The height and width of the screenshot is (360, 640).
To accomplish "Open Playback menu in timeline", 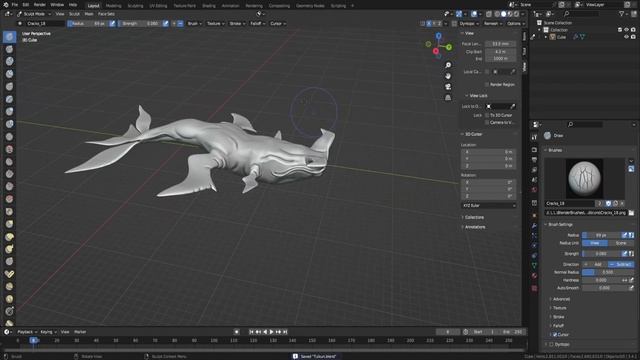I will click(x=27, y=332).
